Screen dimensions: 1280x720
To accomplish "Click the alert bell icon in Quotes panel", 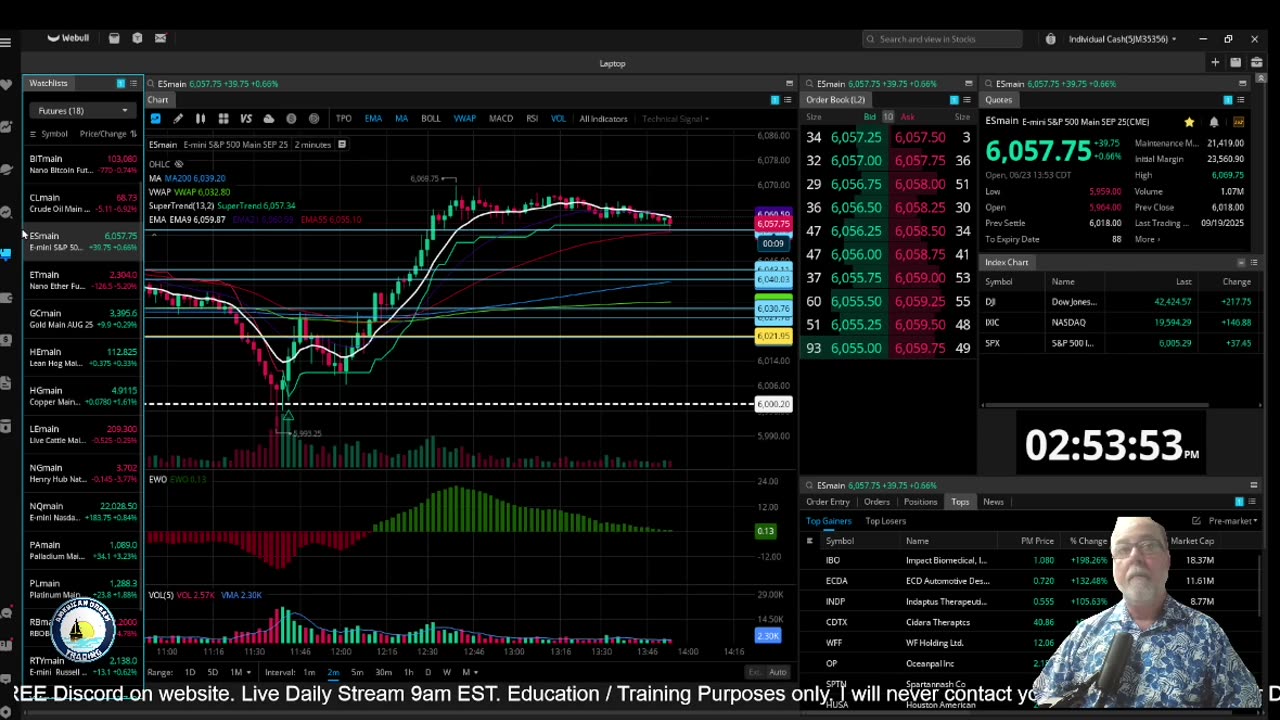I will (x=1214, y=122).
